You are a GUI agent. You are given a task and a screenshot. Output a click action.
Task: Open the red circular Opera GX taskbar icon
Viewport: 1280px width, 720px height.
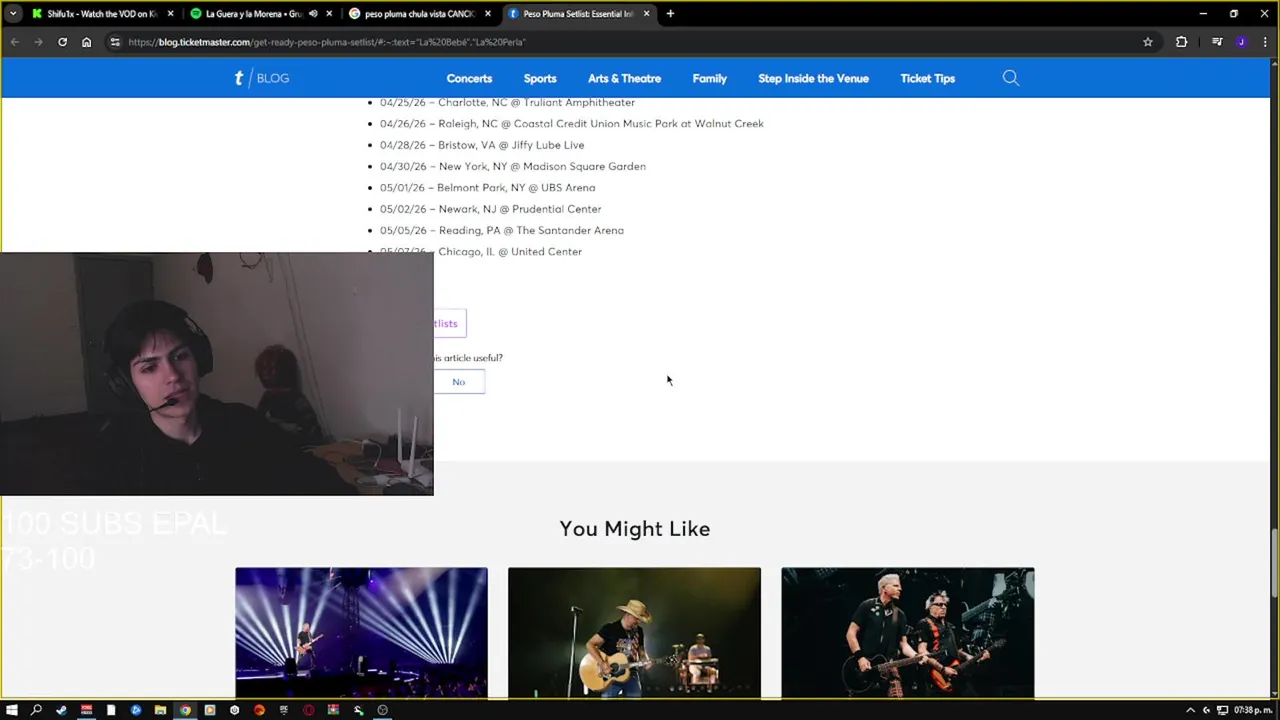click(308, 710)
